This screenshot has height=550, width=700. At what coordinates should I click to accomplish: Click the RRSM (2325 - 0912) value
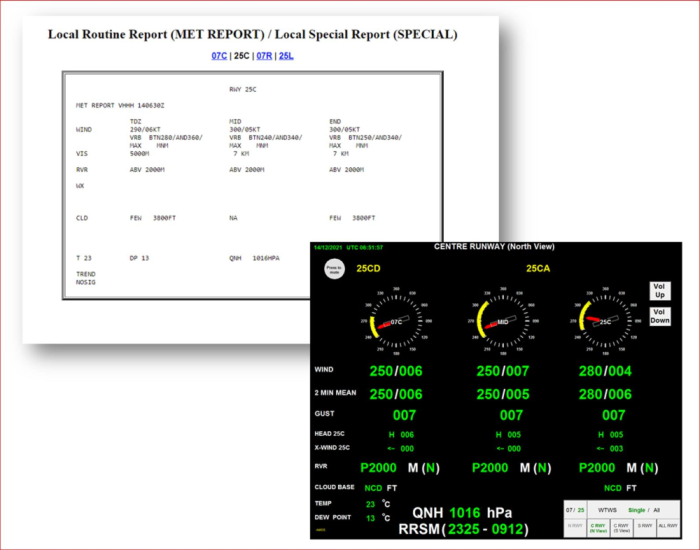(x=463, y=529)
